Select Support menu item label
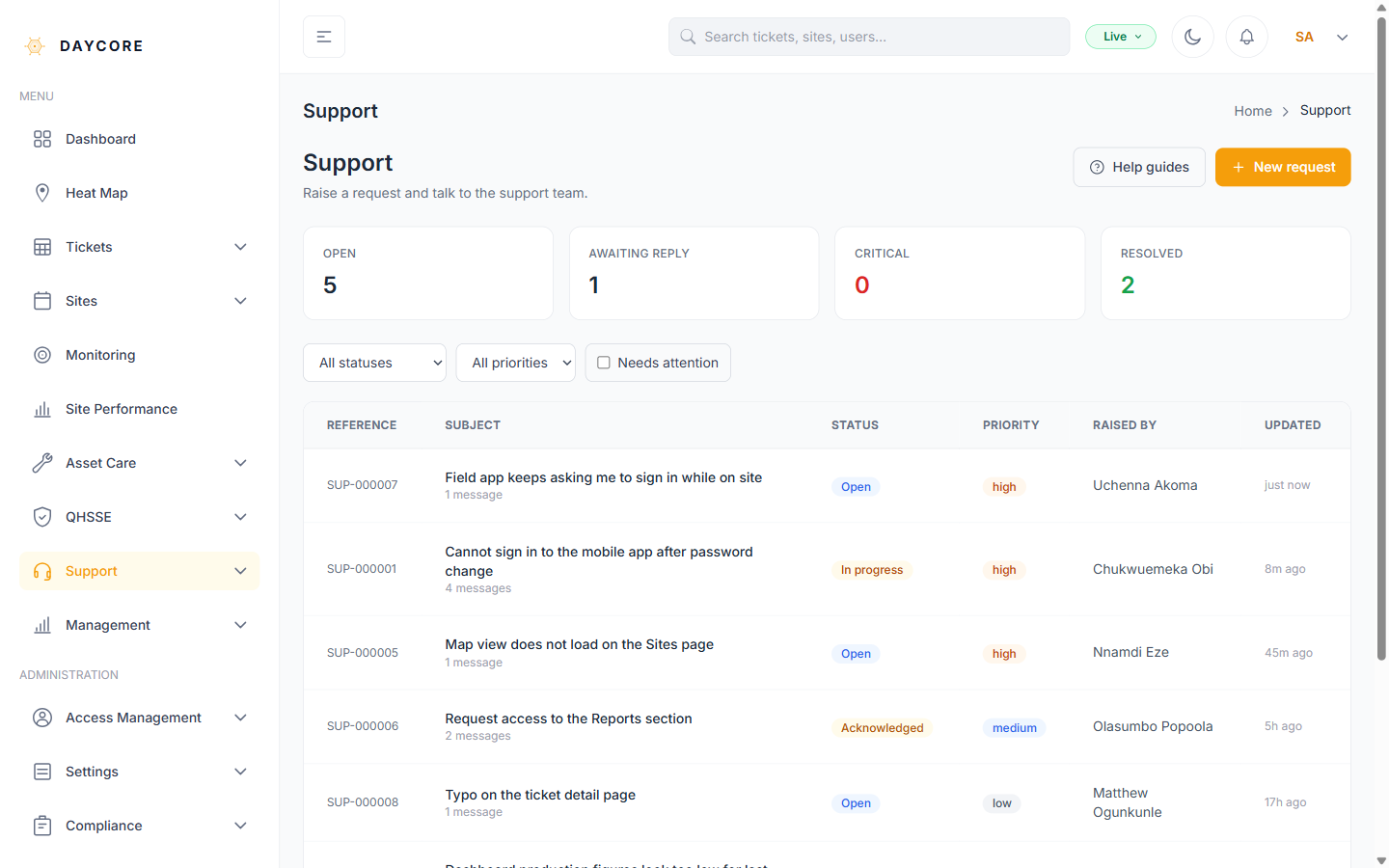Image resolution: width=1389 pixels, height=868 pixels. (92, 571)
